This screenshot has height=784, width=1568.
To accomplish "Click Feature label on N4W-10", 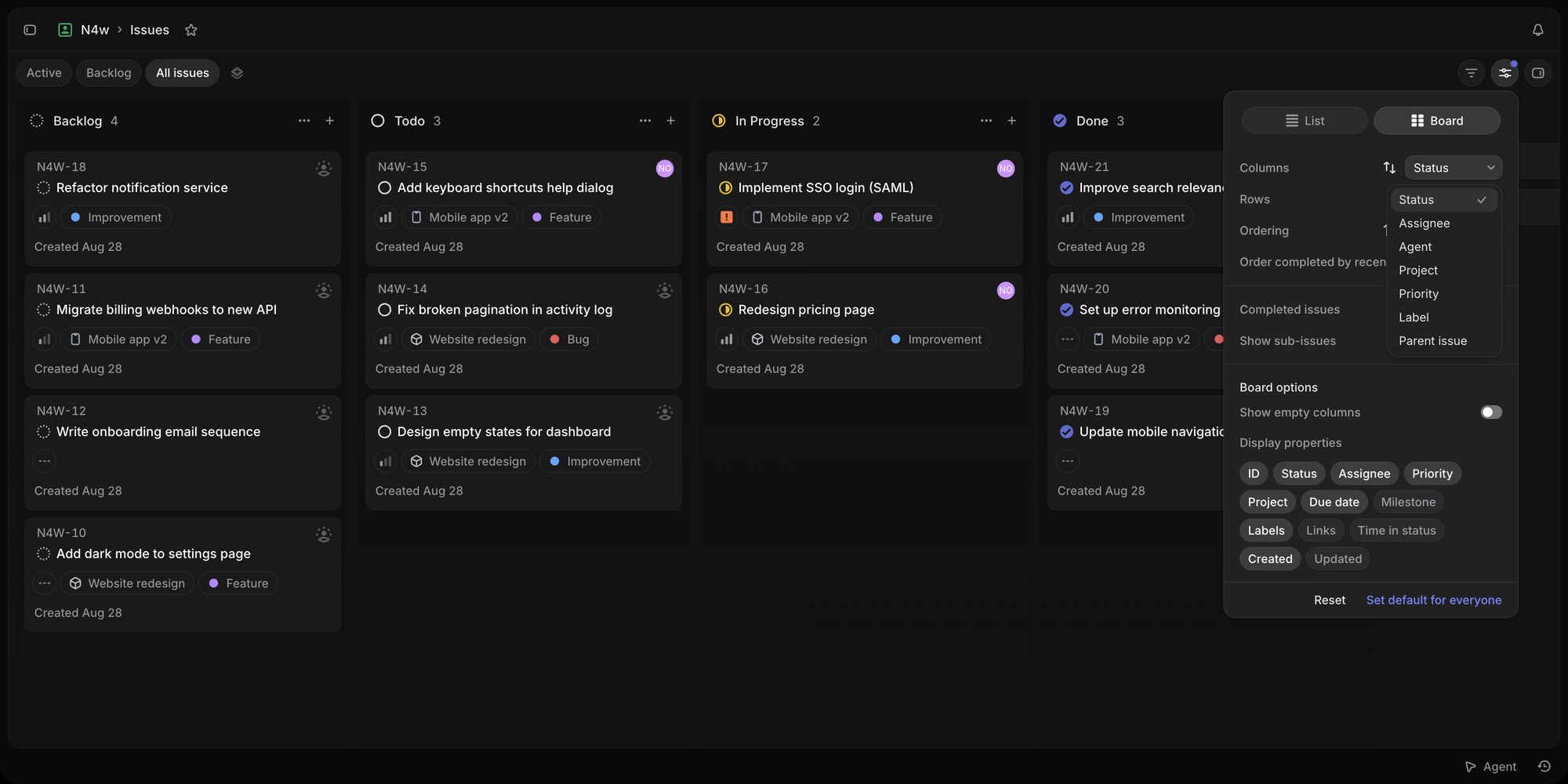I will [x=238, y=583].
